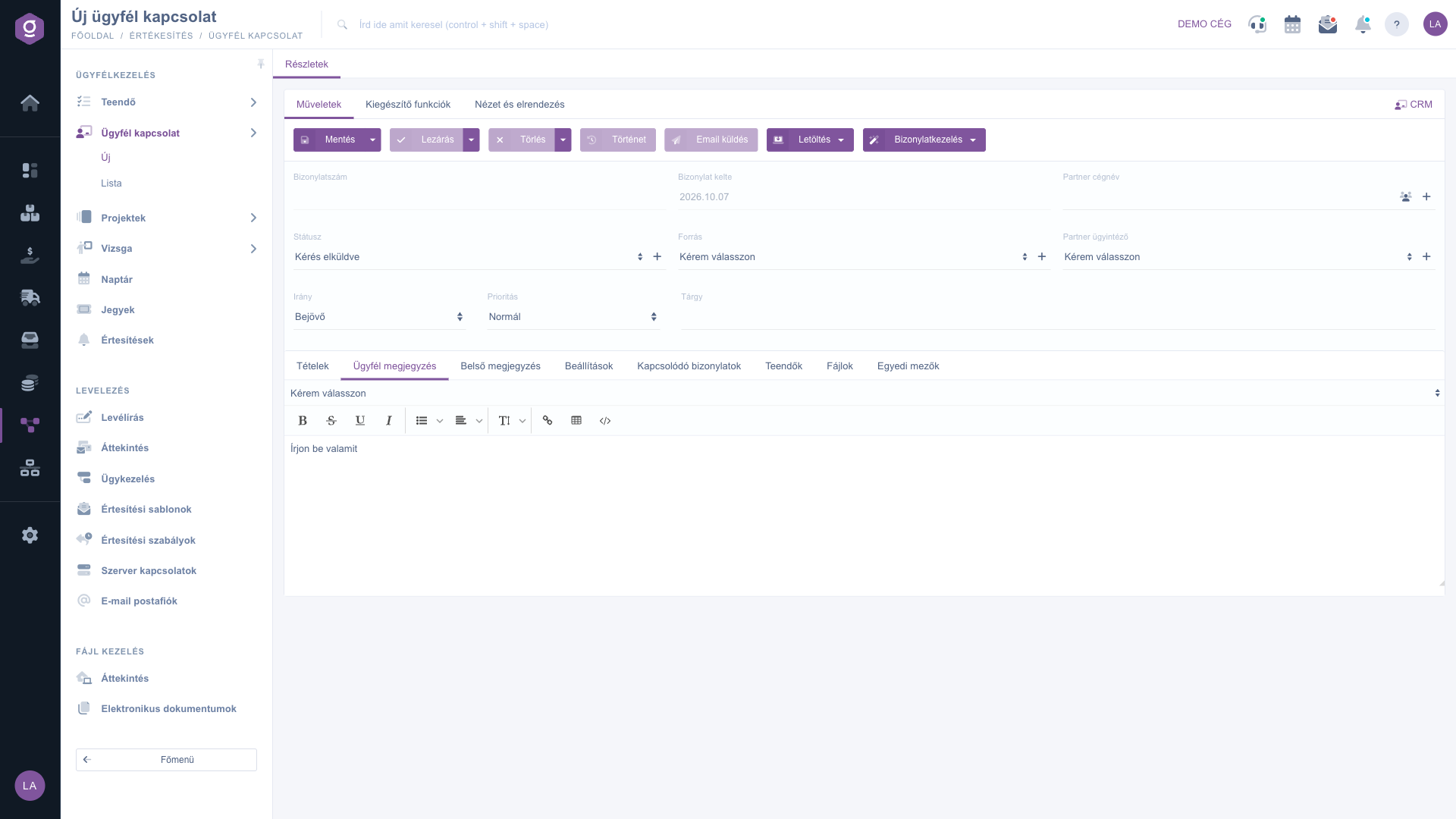Apply strikethrough formatting in the editor
The width and height of the screenshot is (1456, 819).
click(331, 421)
